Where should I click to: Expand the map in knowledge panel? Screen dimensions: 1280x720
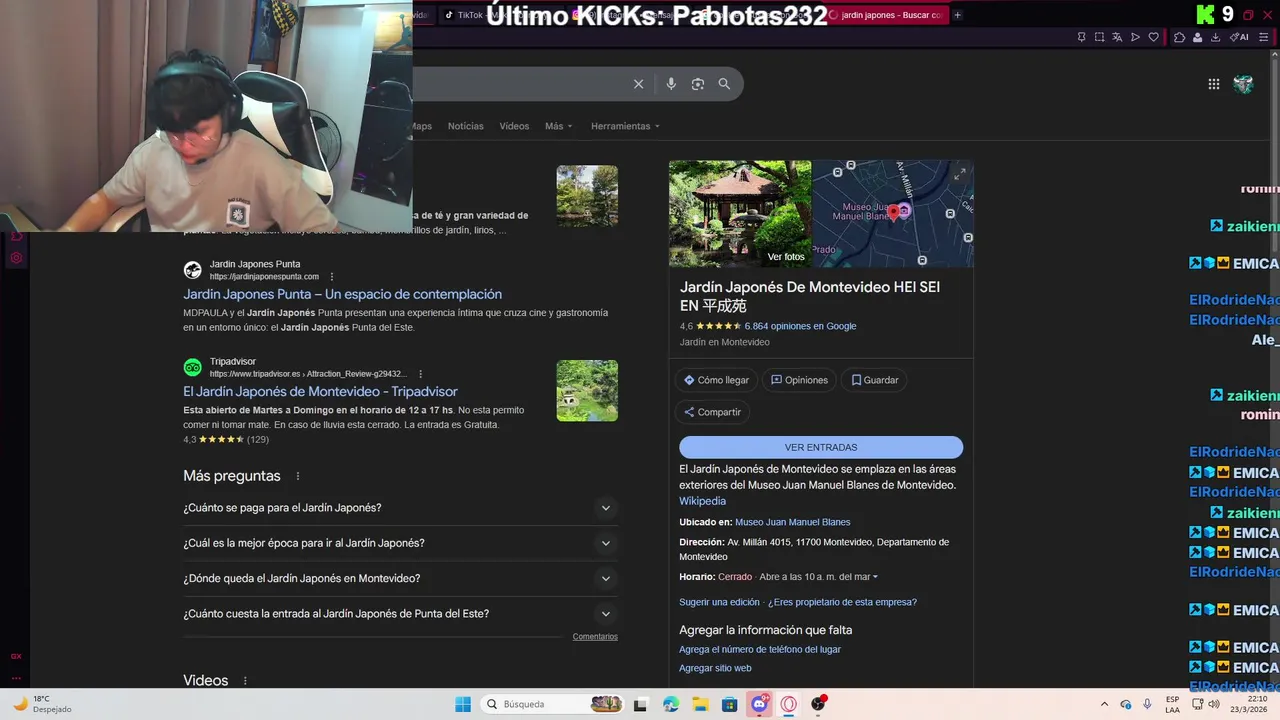tap(960, 173)
